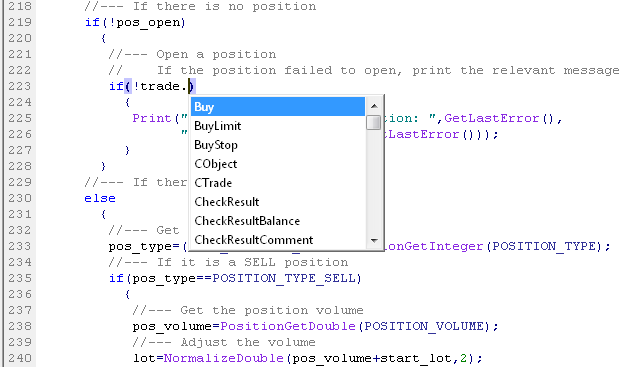This screenshot has width=622, height=367.
Task: Click line number 230 in gutter
Action: point(20,198)
